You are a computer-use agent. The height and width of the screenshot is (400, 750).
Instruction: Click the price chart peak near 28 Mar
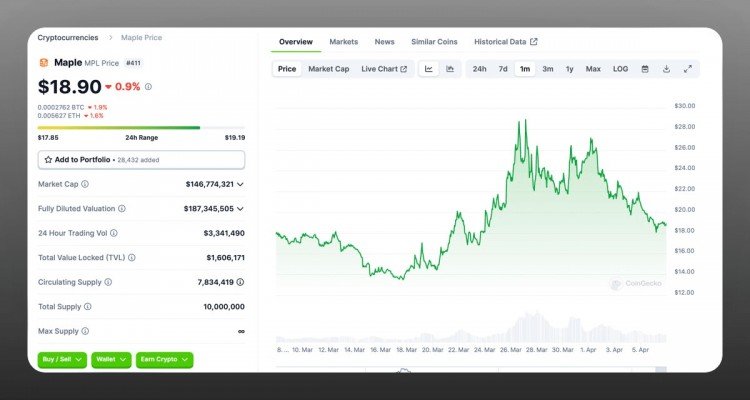pos(526,121)
